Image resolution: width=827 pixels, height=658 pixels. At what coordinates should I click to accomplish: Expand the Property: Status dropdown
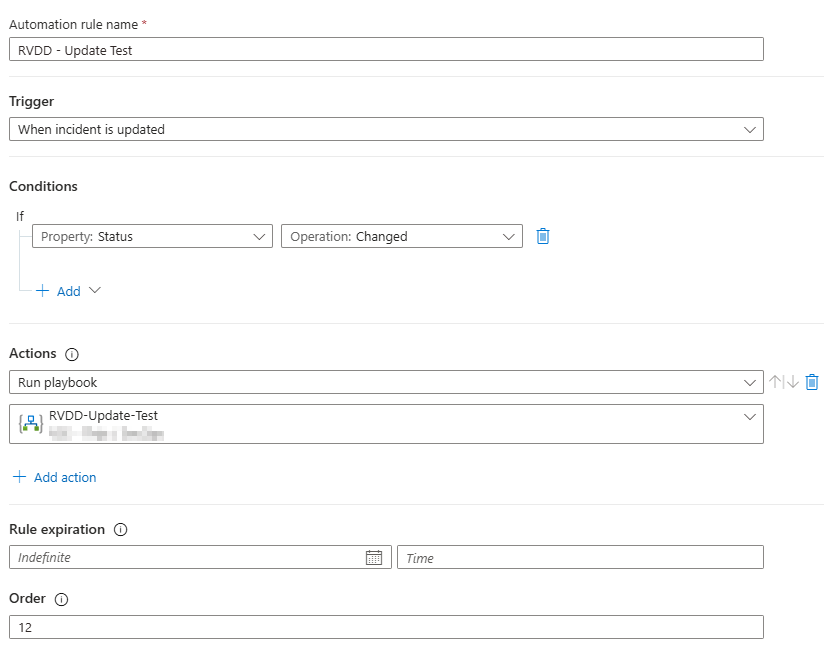[x=153, y=237]
